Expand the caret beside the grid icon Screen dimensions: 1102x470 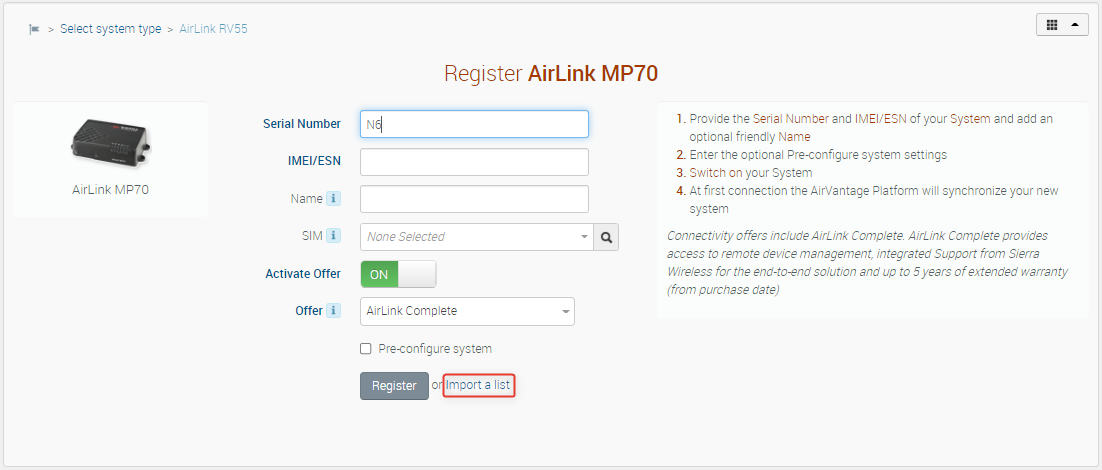1076,25
